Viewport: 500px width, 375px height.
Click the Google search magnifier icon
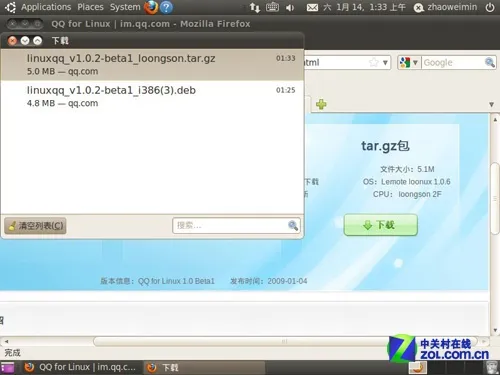point(490,62)
